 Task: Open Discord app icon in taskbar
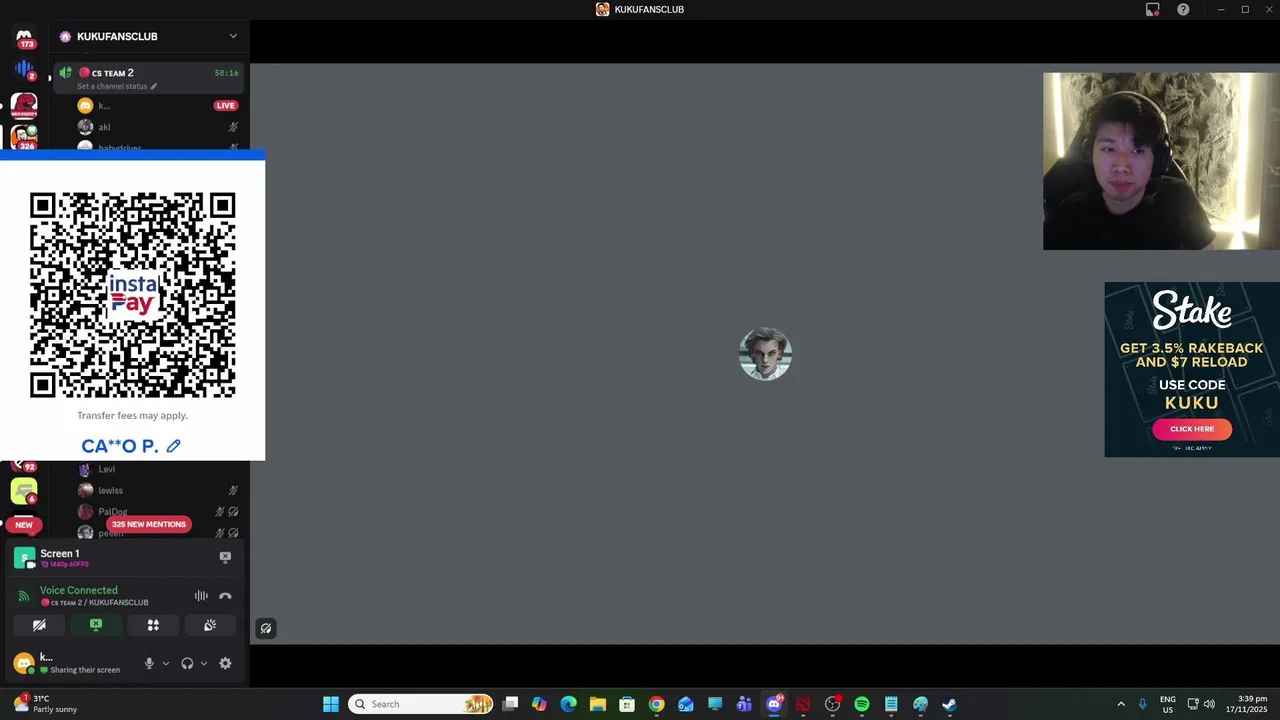pos(774,704)
